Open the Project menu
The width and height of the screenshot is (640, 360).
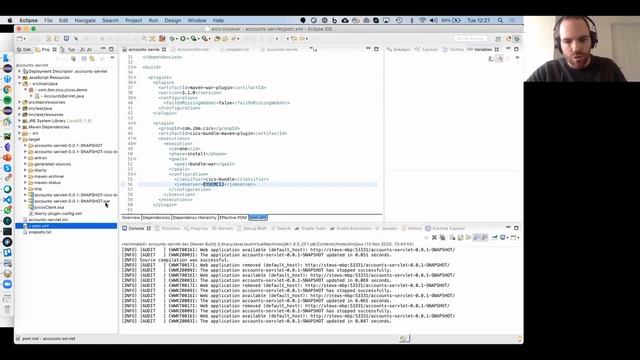pos(133,20)
